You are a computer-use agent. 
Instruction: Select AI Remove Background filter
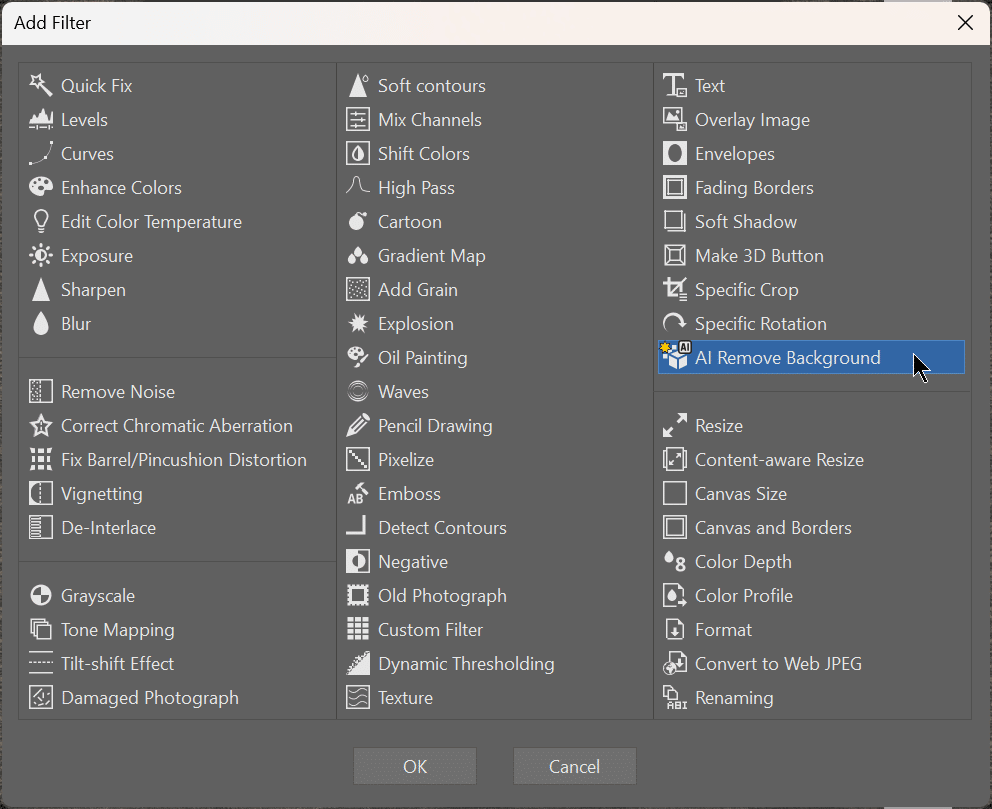[787, 357]
